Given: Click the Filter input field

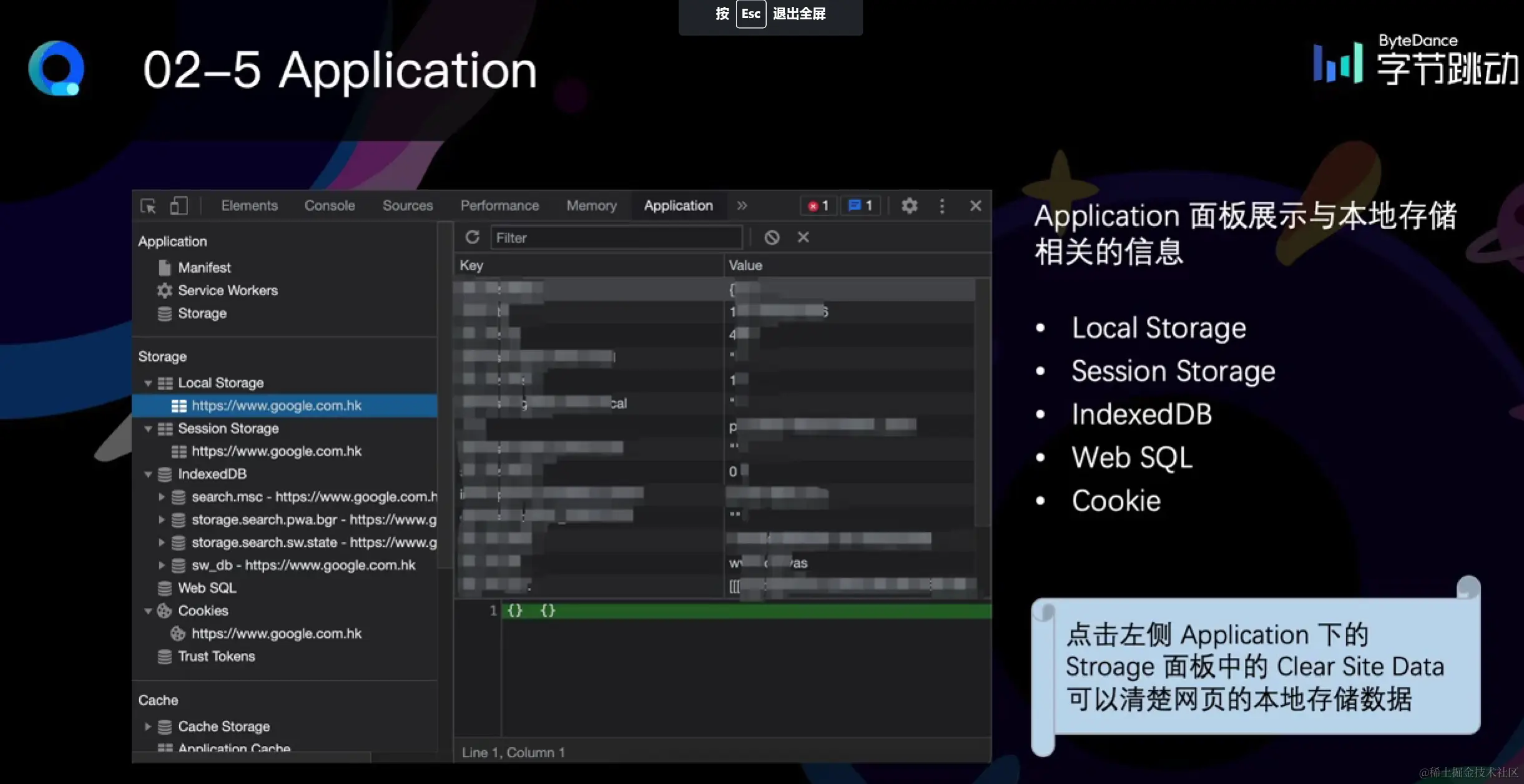Looking at the screenshot, I should click(615, 238).
